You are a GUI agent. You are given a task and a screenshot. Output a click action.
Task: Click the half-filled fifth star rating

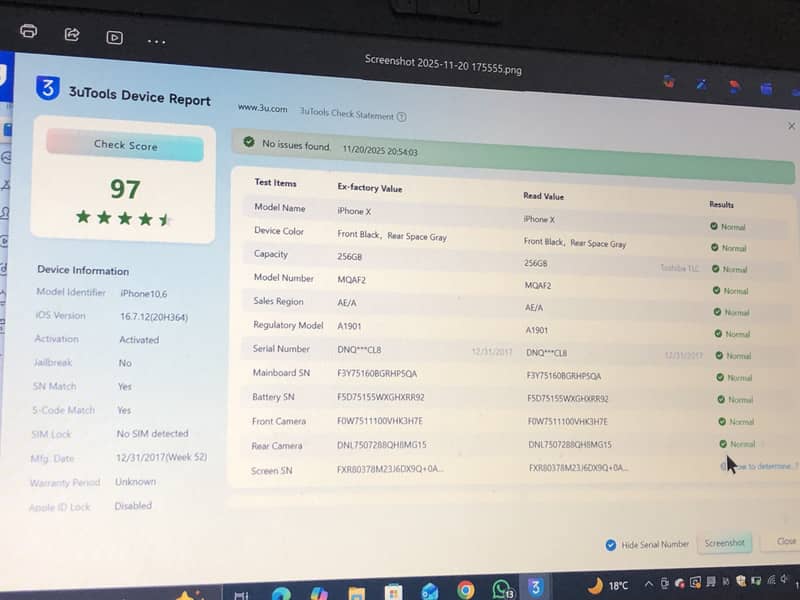click(165, 220)
